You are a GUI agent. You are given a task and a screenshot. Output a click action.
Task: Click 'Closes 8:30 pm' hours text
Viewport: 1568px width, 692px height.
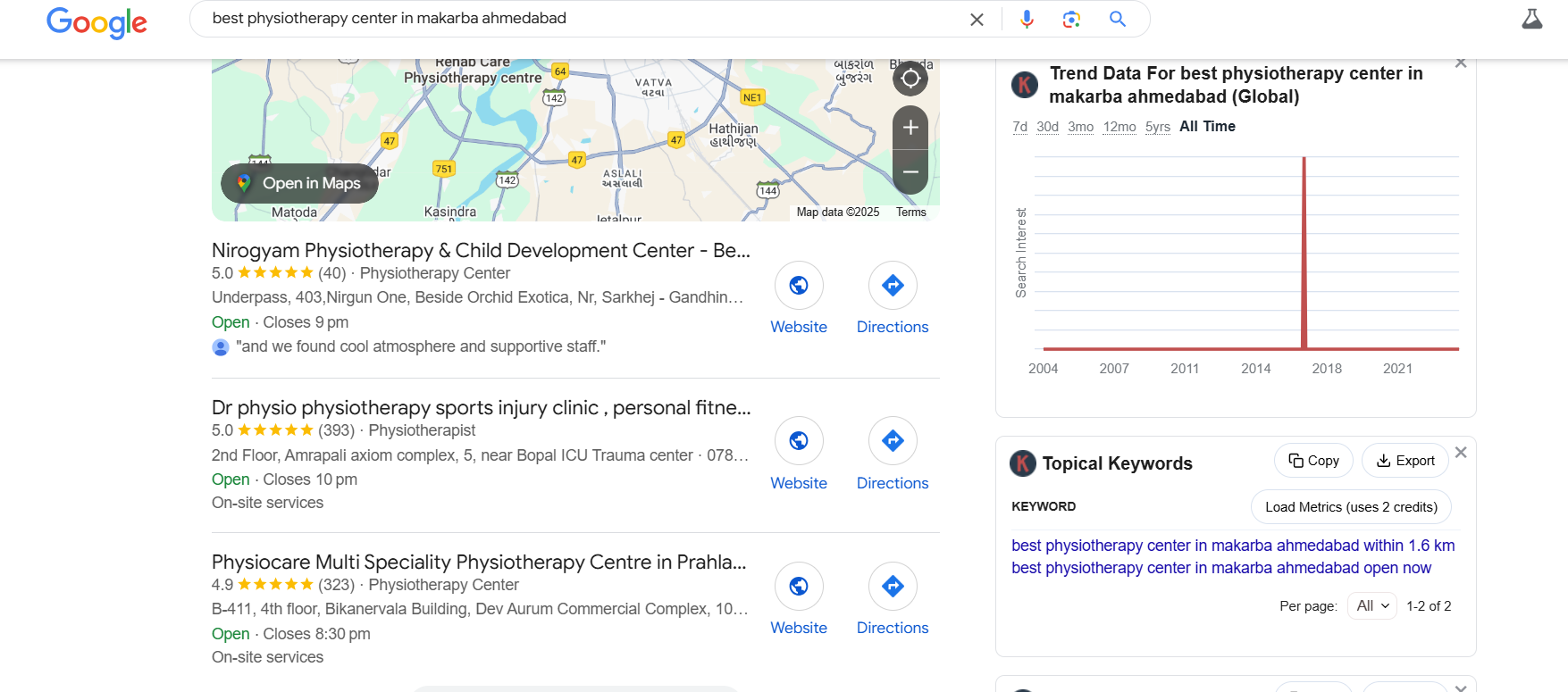point(316,634)
